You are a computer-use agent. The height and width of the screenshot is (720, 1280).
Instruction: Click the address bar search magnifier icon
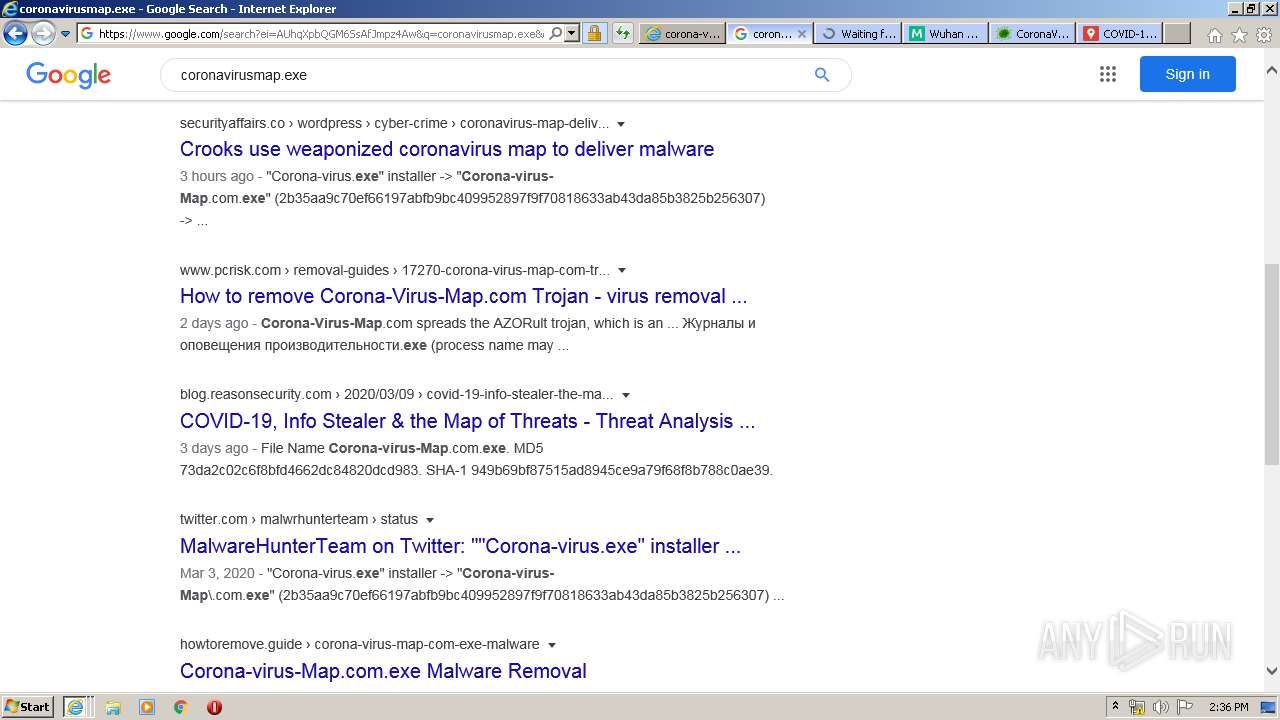[556, 33]
